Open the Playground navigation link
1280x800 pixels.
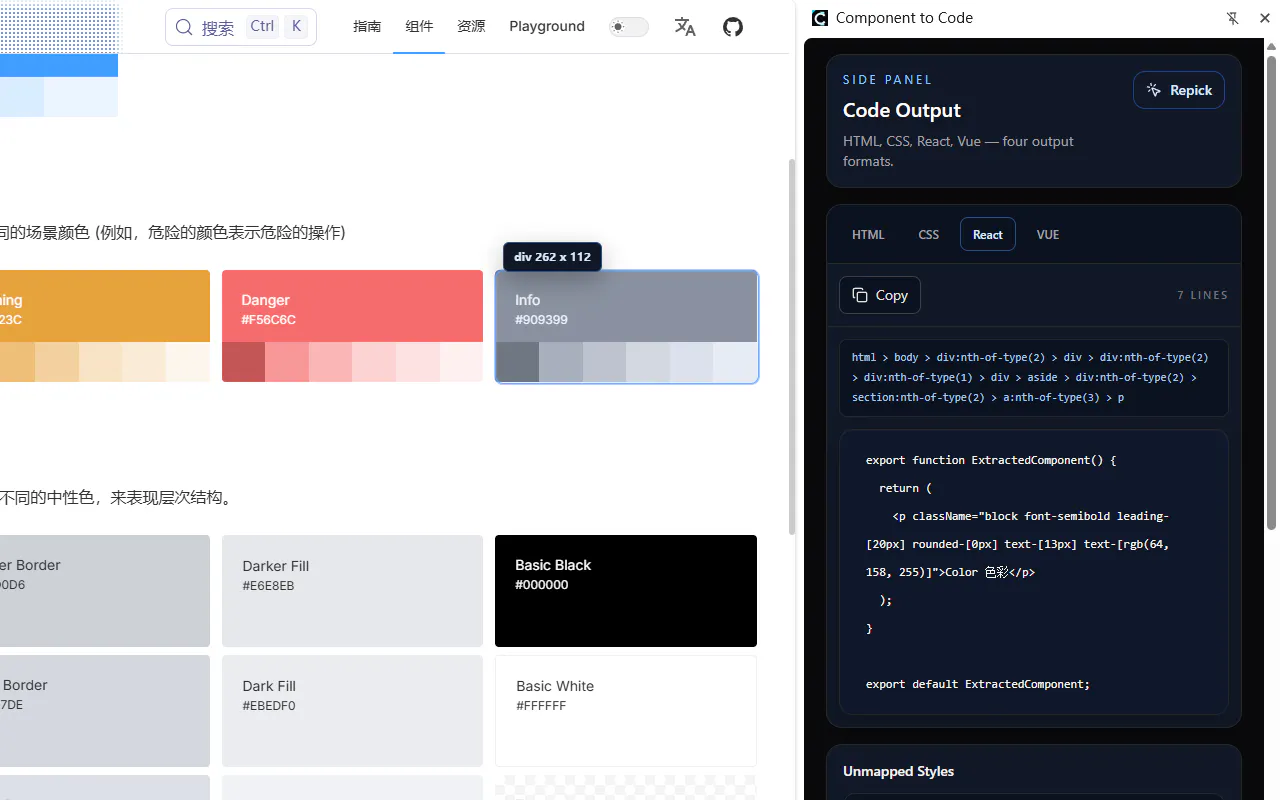click(547, 27)
